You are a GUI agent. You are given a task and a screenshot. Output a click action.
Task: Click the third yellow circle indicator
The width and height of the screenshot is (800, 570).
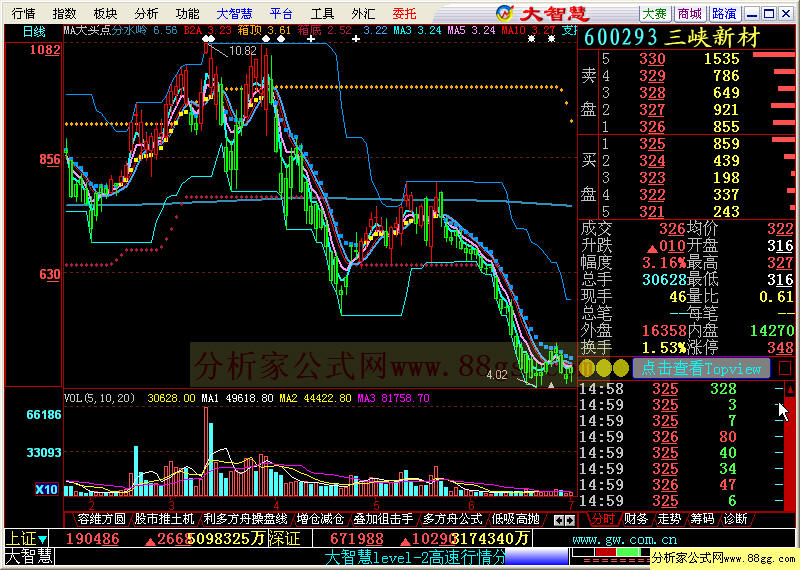click(x=621, y=368)
